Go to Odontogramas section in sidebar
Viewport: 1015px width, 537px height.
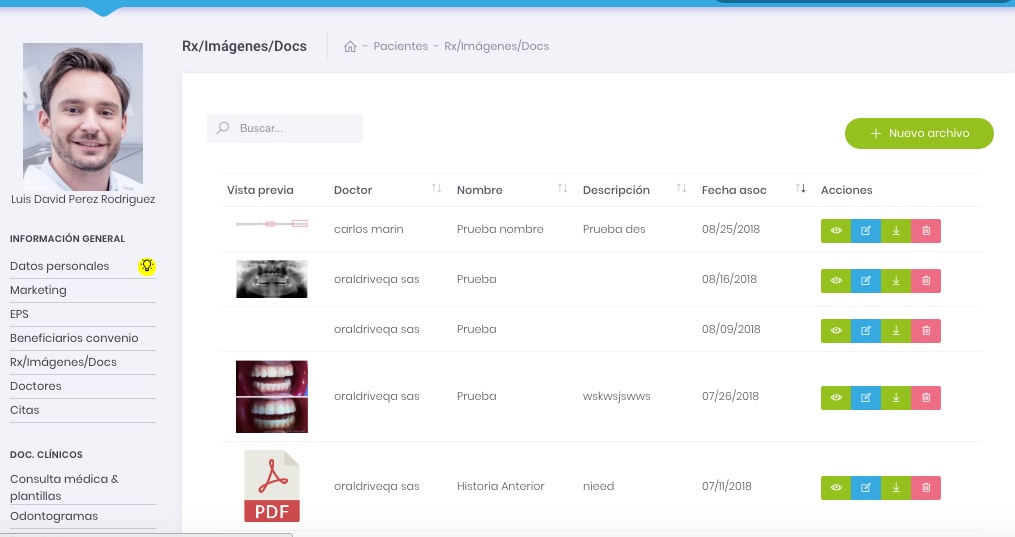(54, 516)
